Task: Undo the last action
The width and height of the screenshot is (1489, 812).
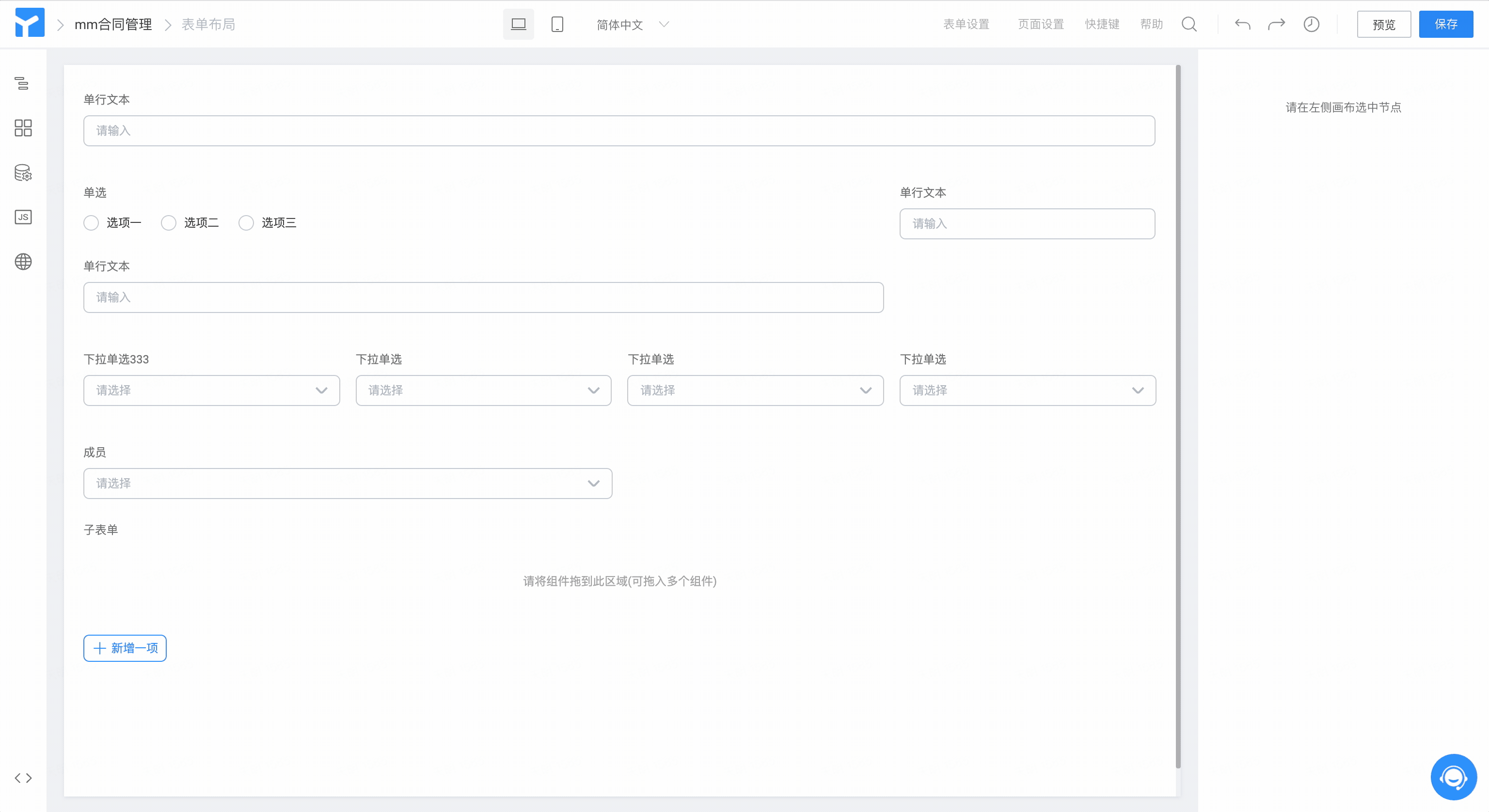Action: 1242,24
